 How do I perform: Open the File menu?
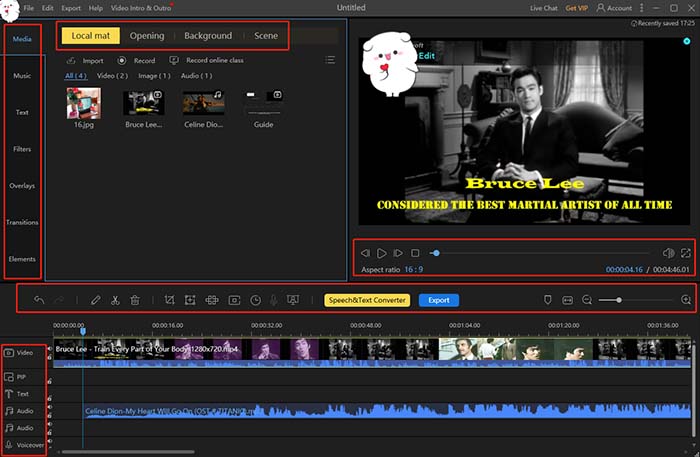point(29,8)
